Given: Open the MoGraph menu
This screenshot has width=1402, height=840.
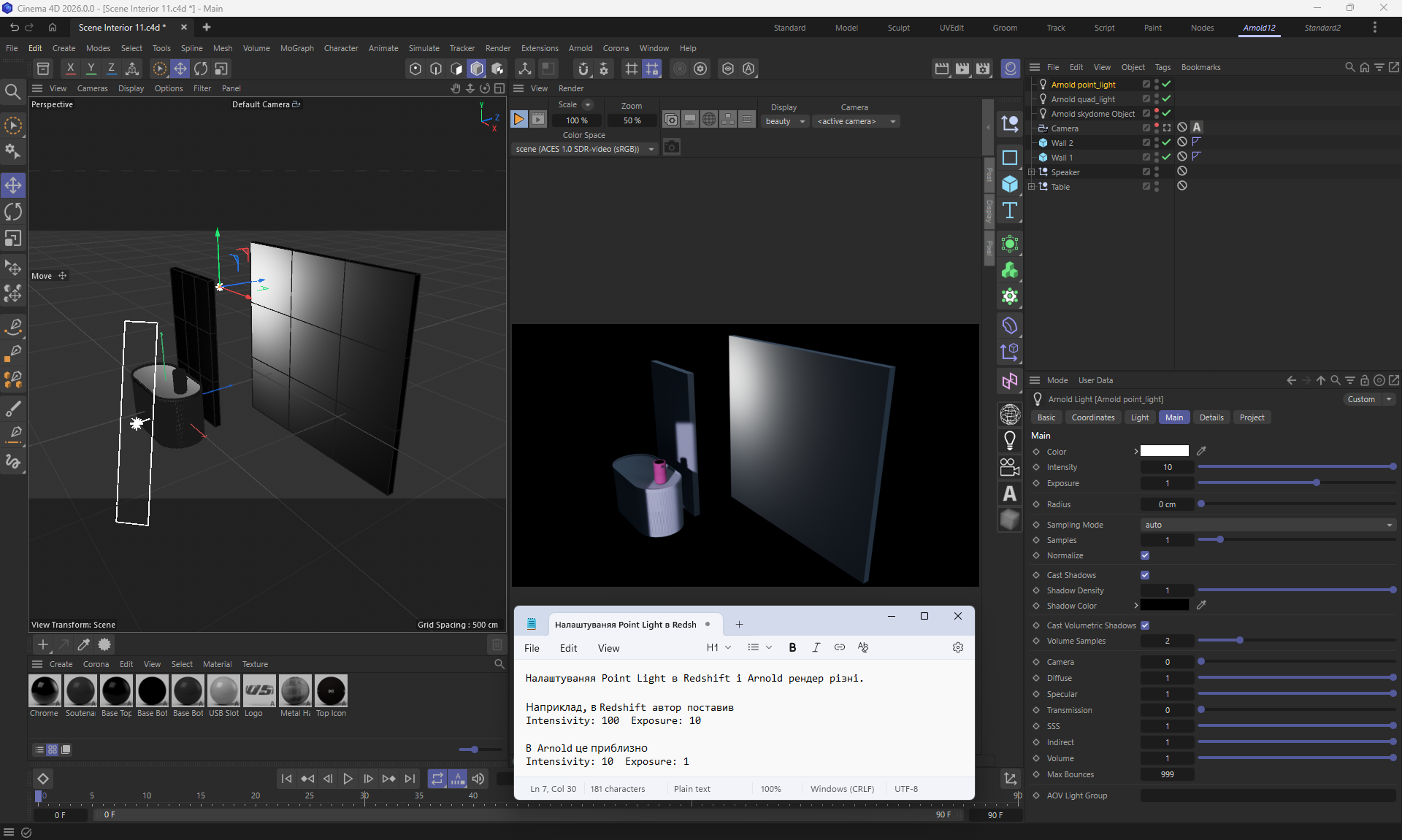Looking at the screenshot, I should coord(296,48).
